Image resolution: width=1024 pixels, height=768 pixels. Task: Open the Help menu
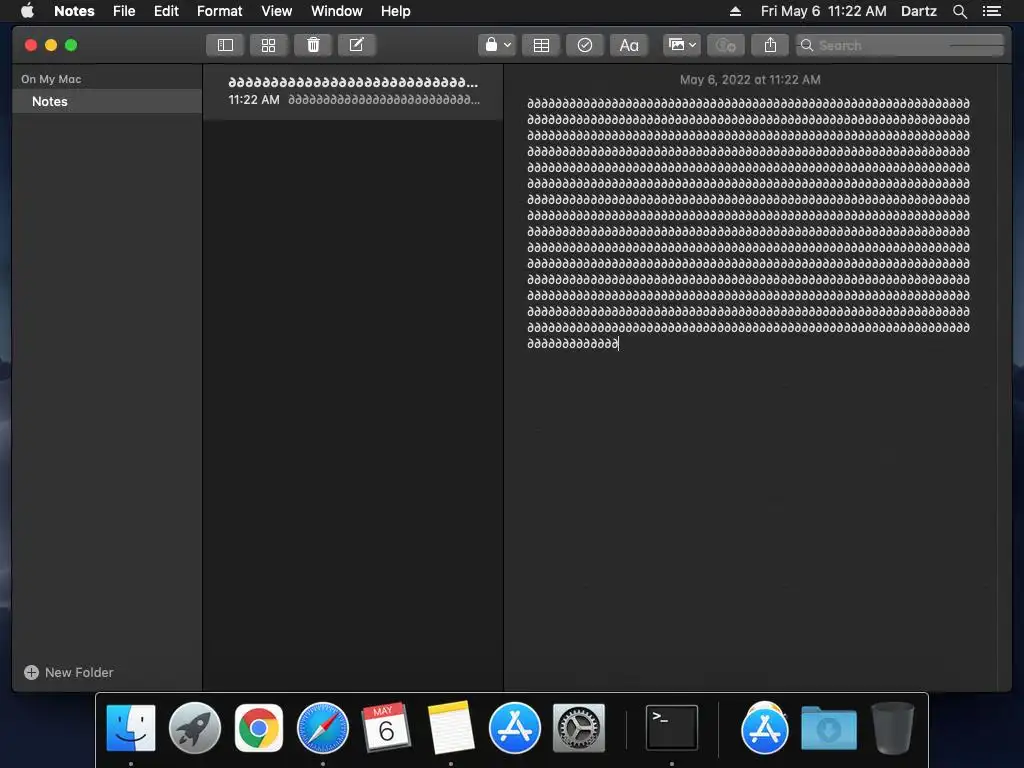396,11
